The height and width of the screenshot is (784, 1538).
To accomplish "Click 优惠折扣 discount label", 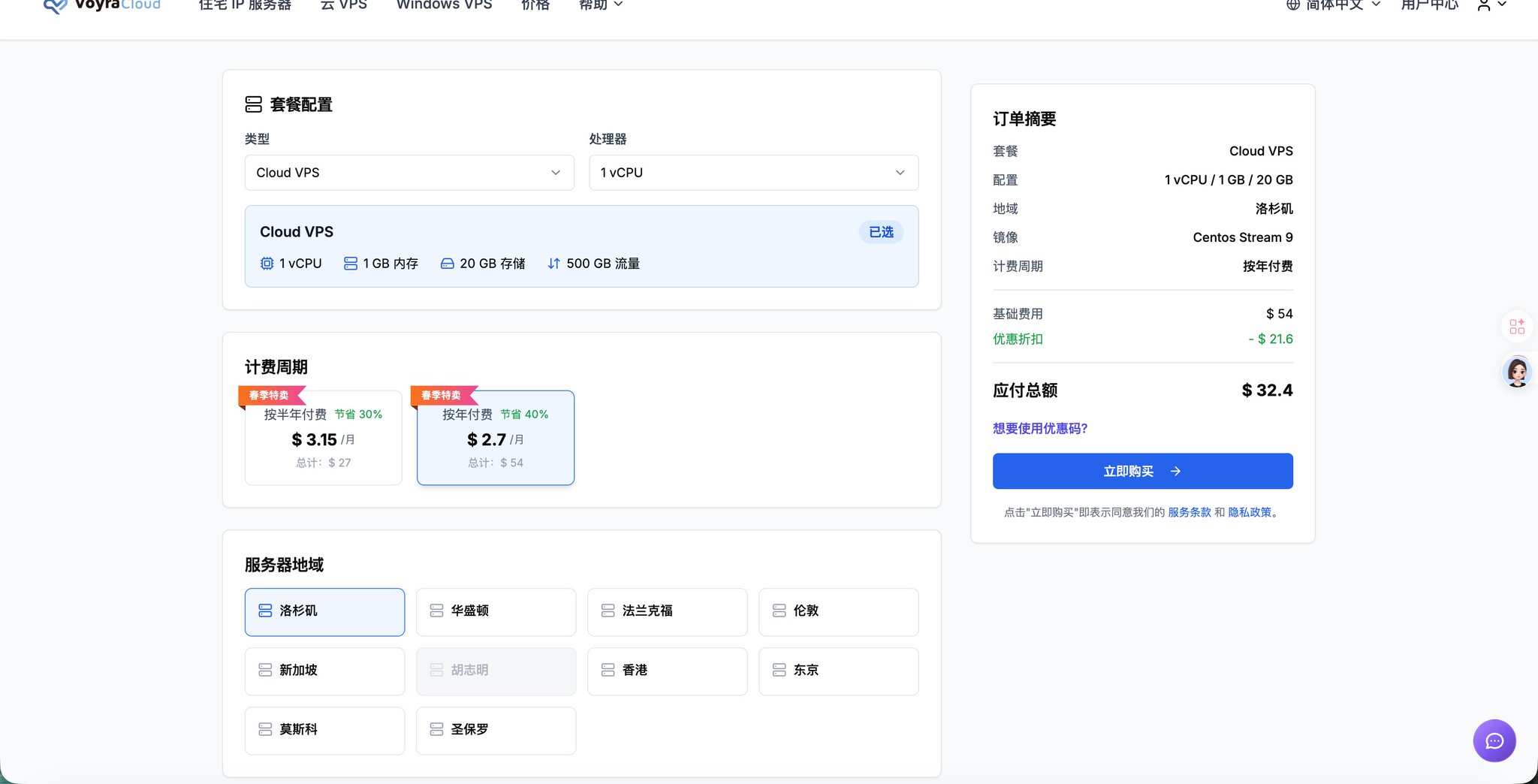I will (x=1018, y=339).
